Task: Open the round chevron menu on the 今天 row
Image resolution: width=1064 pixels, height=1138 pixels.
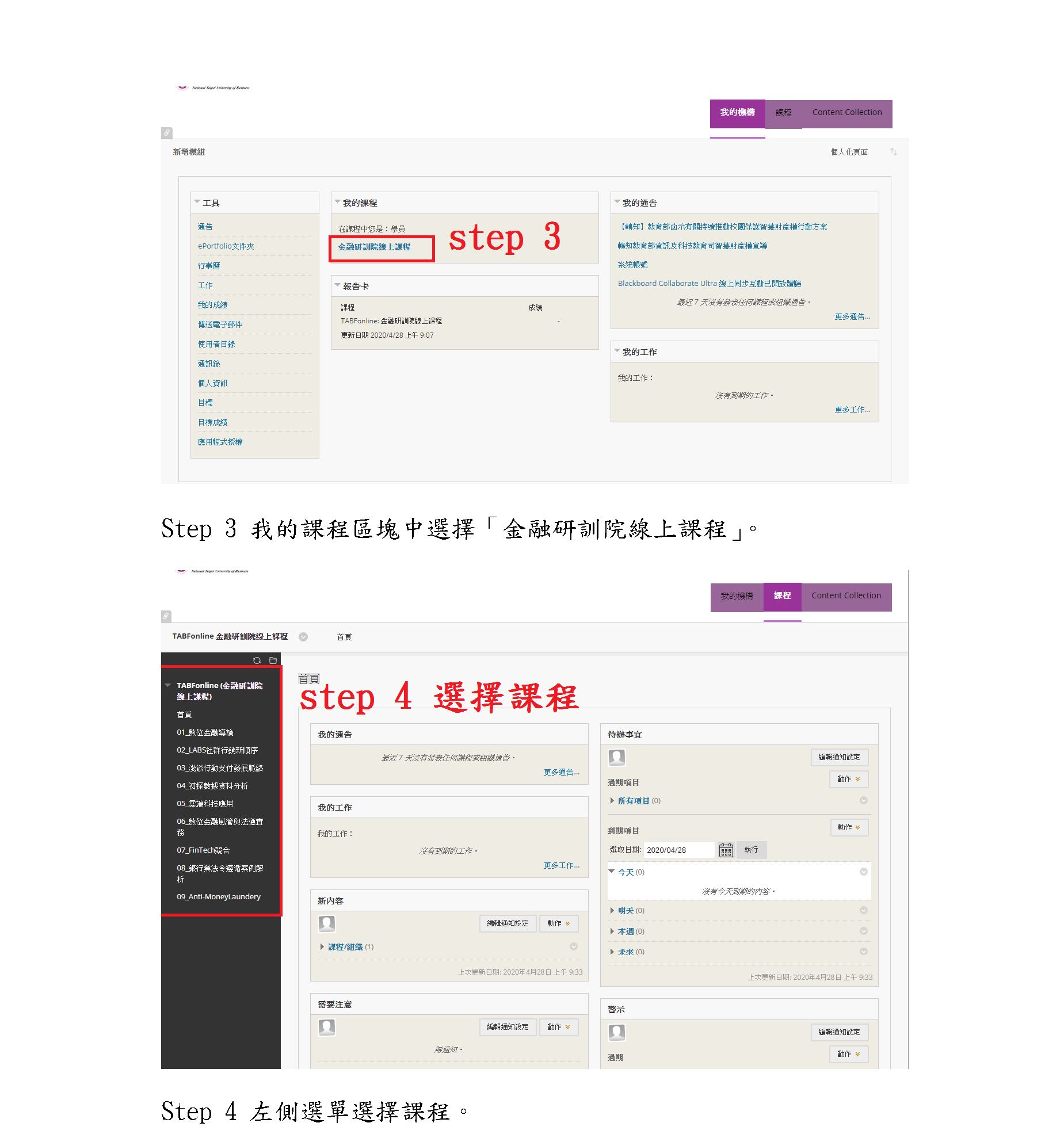Action: (x=863, y=872)
